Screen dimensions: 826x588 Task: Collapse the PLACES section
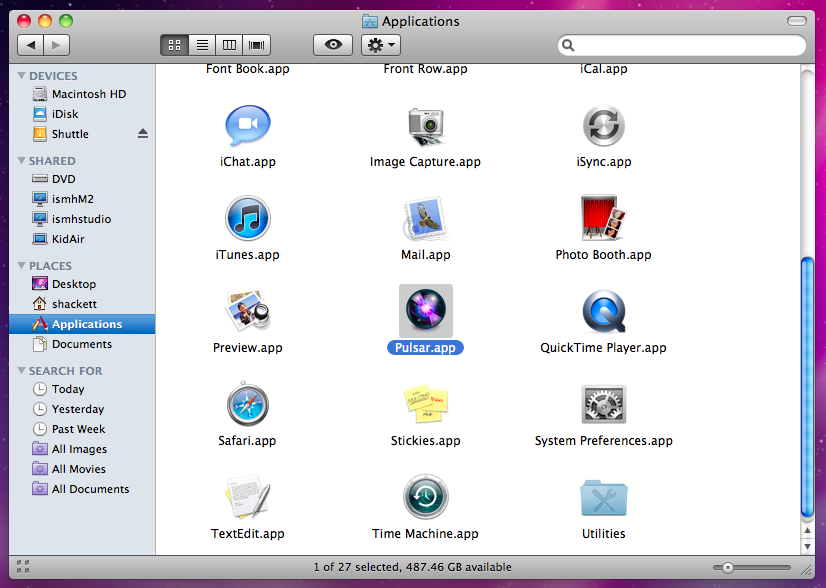tap(22, 266)
